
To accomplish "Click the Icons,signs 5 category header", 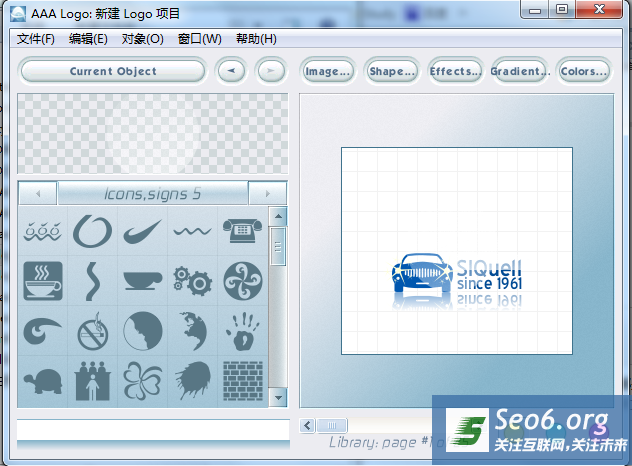I will click(153, 193).
